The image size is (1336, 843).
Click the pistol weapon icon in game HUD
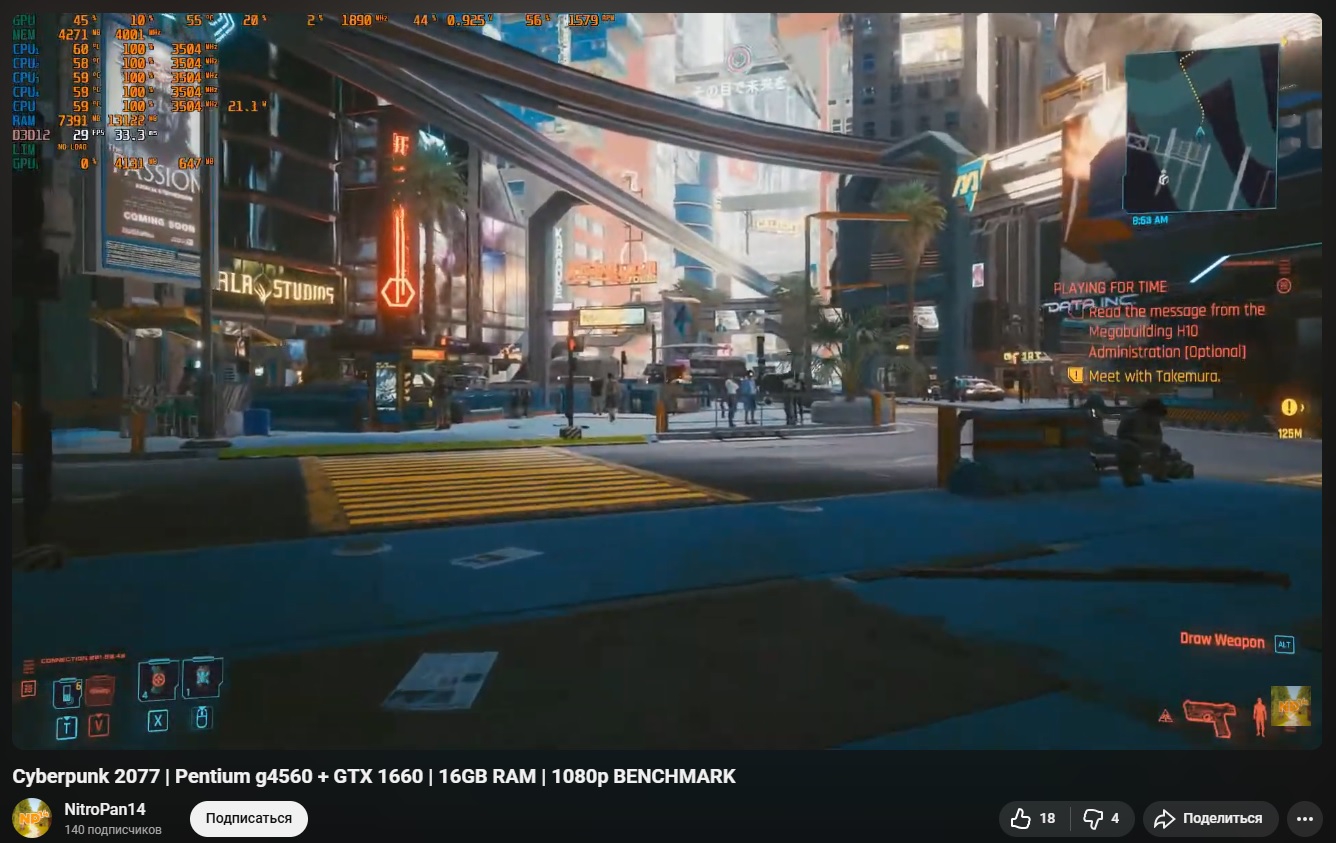pyautogui.click(x=1209, y=716)
